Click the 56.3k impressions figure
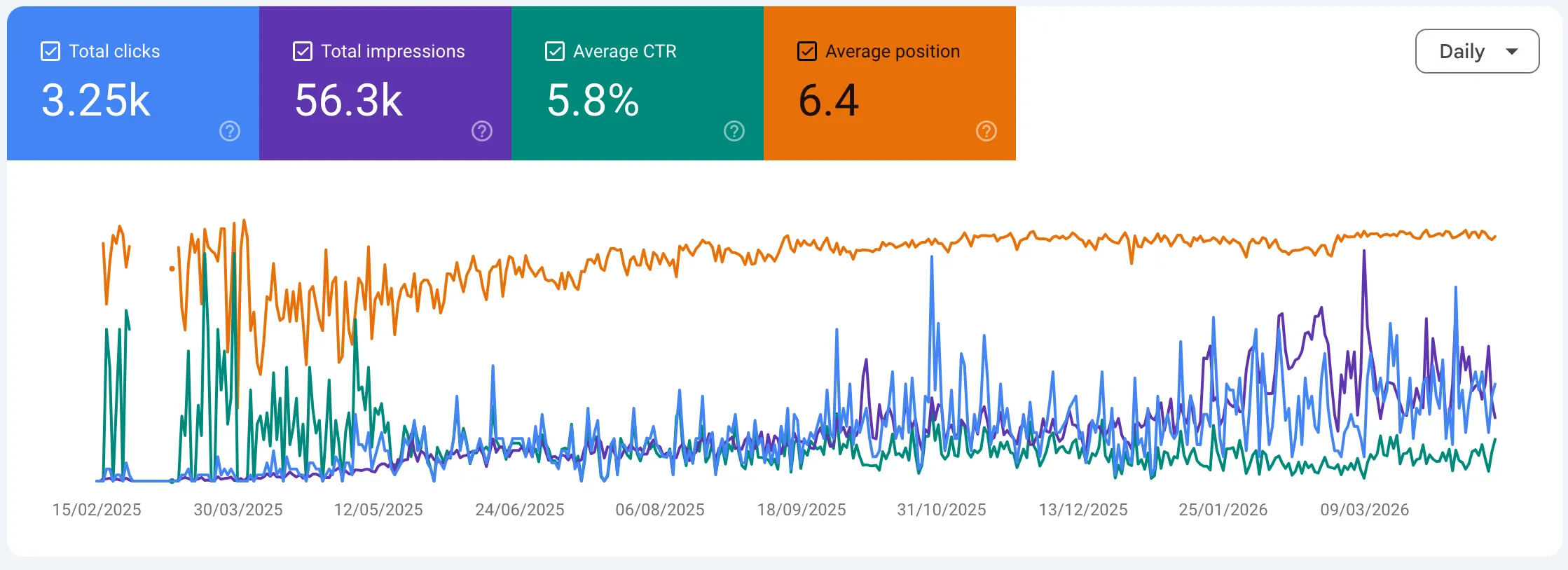This screenshot has height=570, width=1568. (348, 100)
